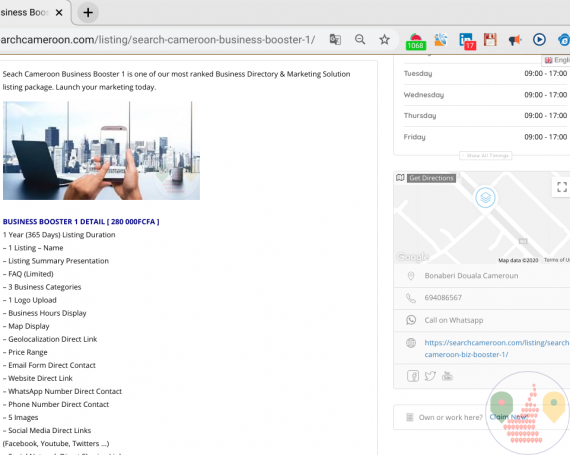Viewport: 570px width, 455px height.
Task: Click the address bar URL
Action: click(158, 40)
